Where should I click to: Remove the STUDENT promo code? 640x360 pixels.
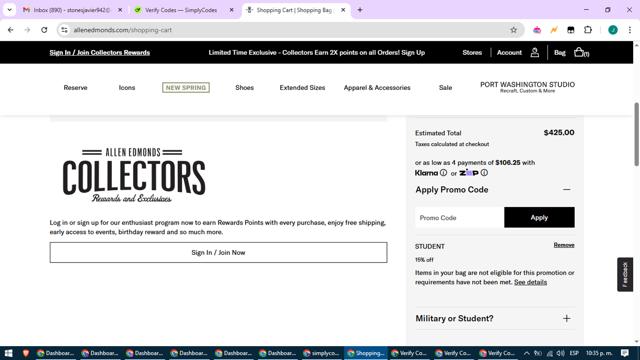564,245
